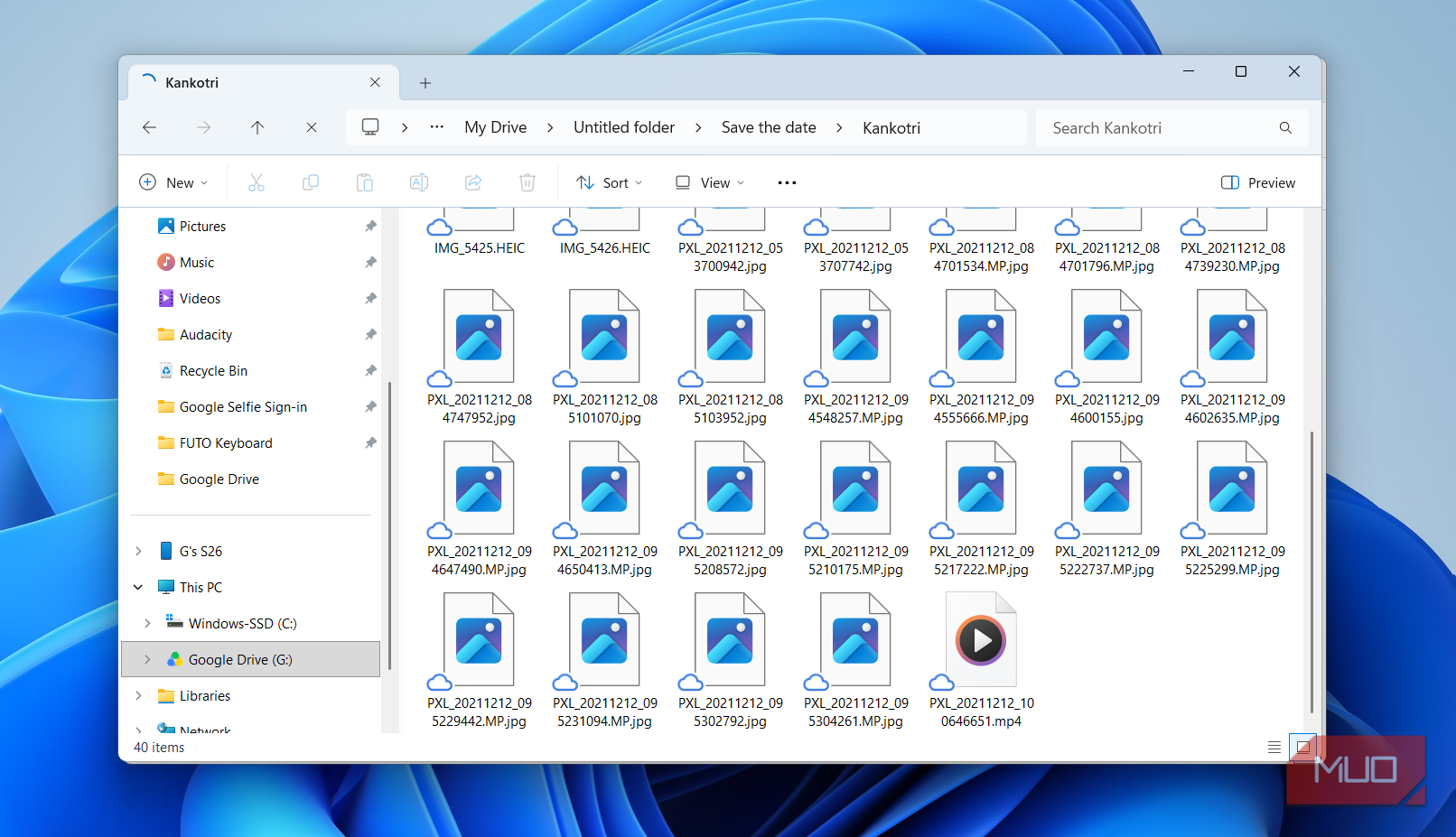Click the Copy icon in toolbar
Image resolution: width=1456 pixels, height=837 pixels.
311,182
